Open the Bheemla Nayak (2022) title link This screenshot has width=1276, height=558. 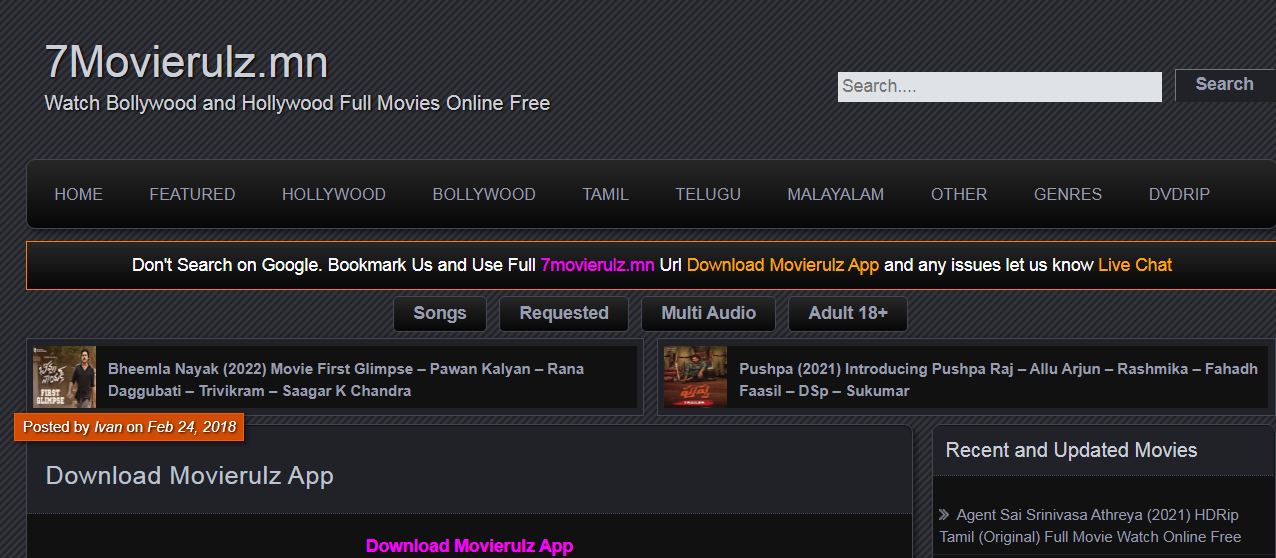pos(346,380)
